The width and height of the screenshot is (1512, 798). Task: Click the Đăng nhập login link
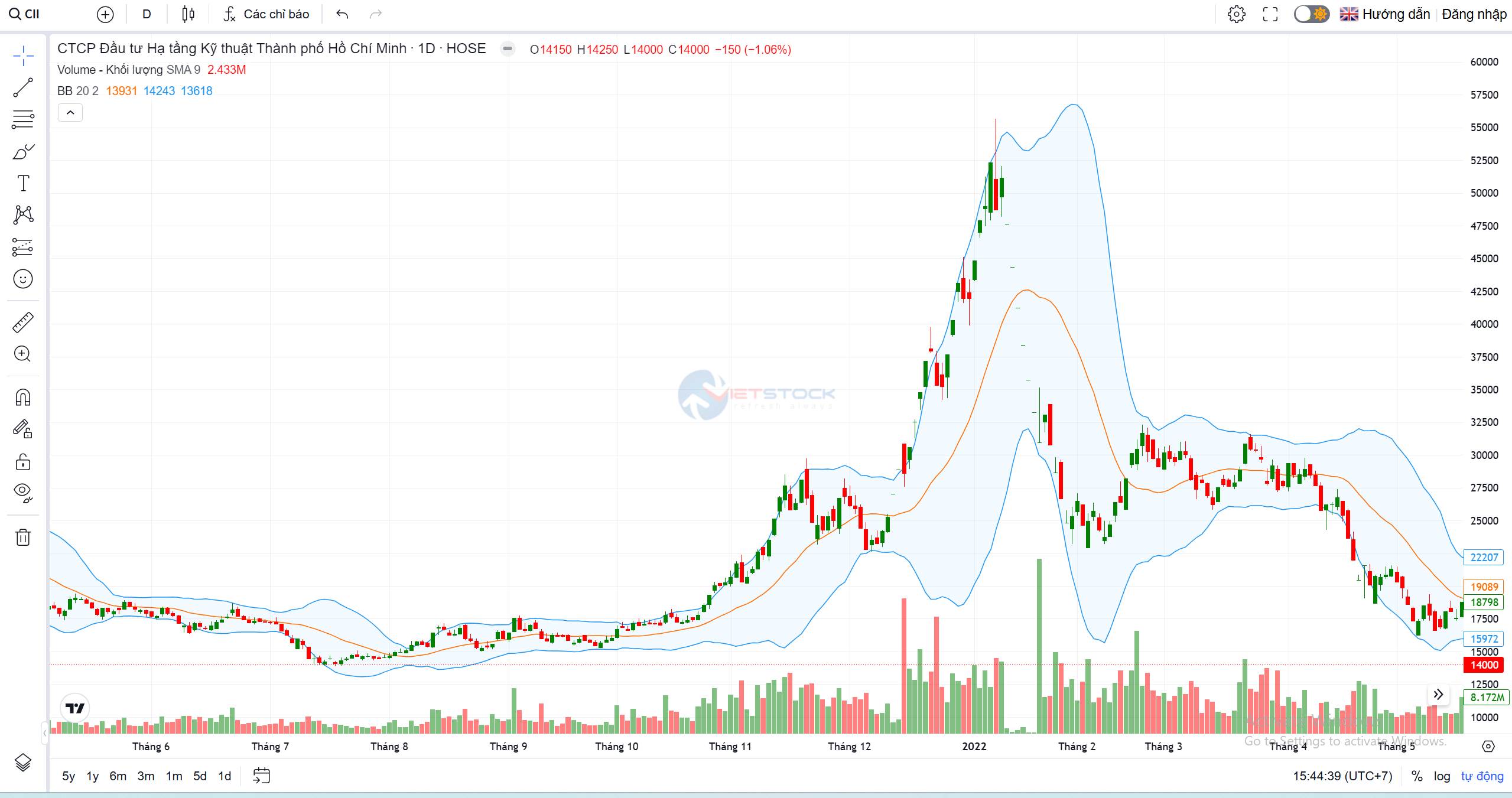(1474, 14)
